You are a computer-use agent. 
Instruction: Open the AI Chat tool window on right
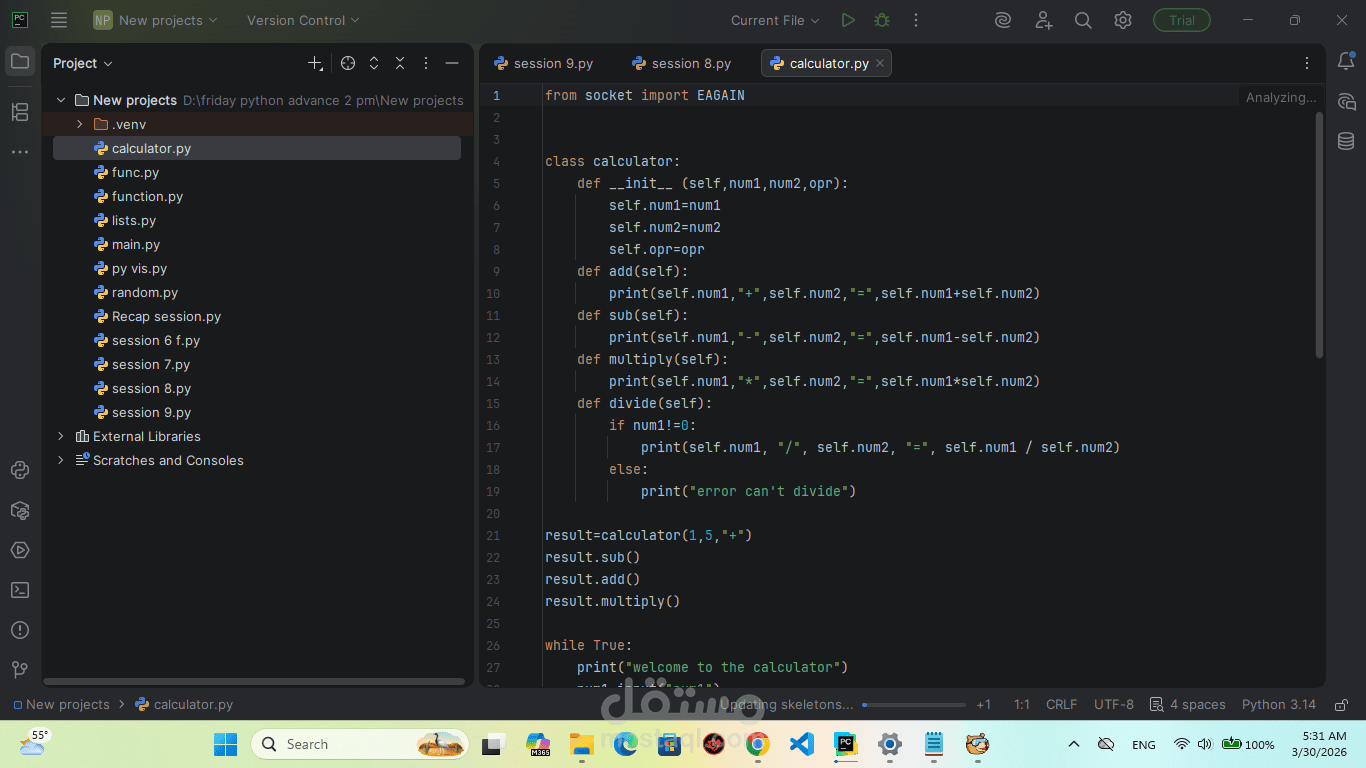pos(1346,102)
